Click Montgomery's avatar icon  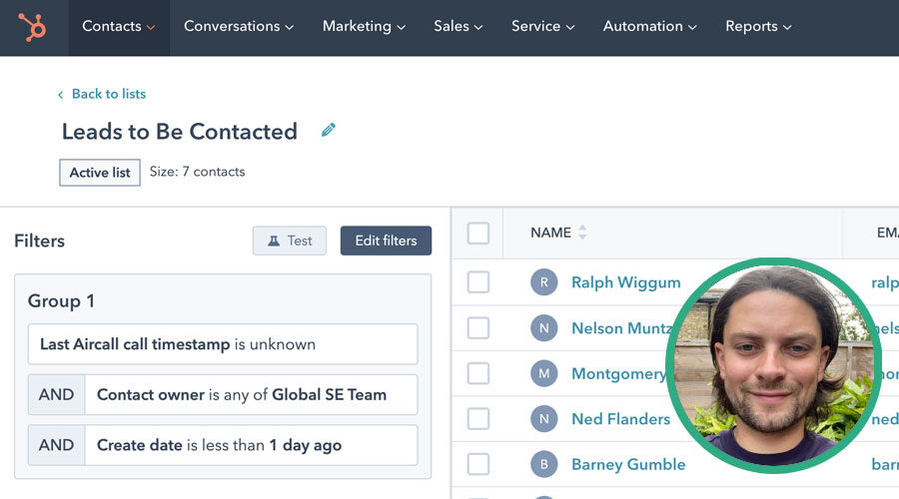[x=543, y=373]
